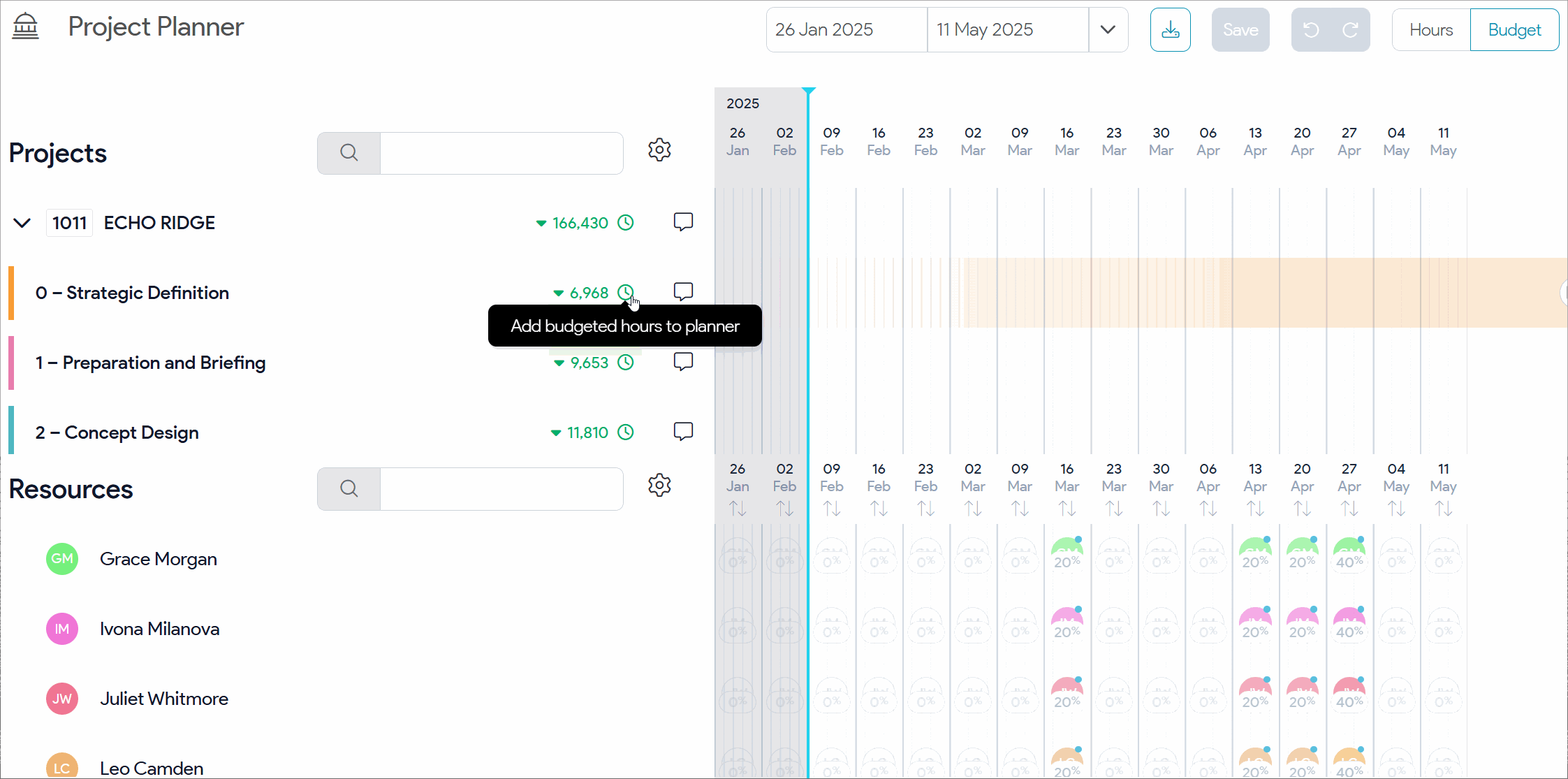Click Grace Morgan GM avatar

point(62,559)
